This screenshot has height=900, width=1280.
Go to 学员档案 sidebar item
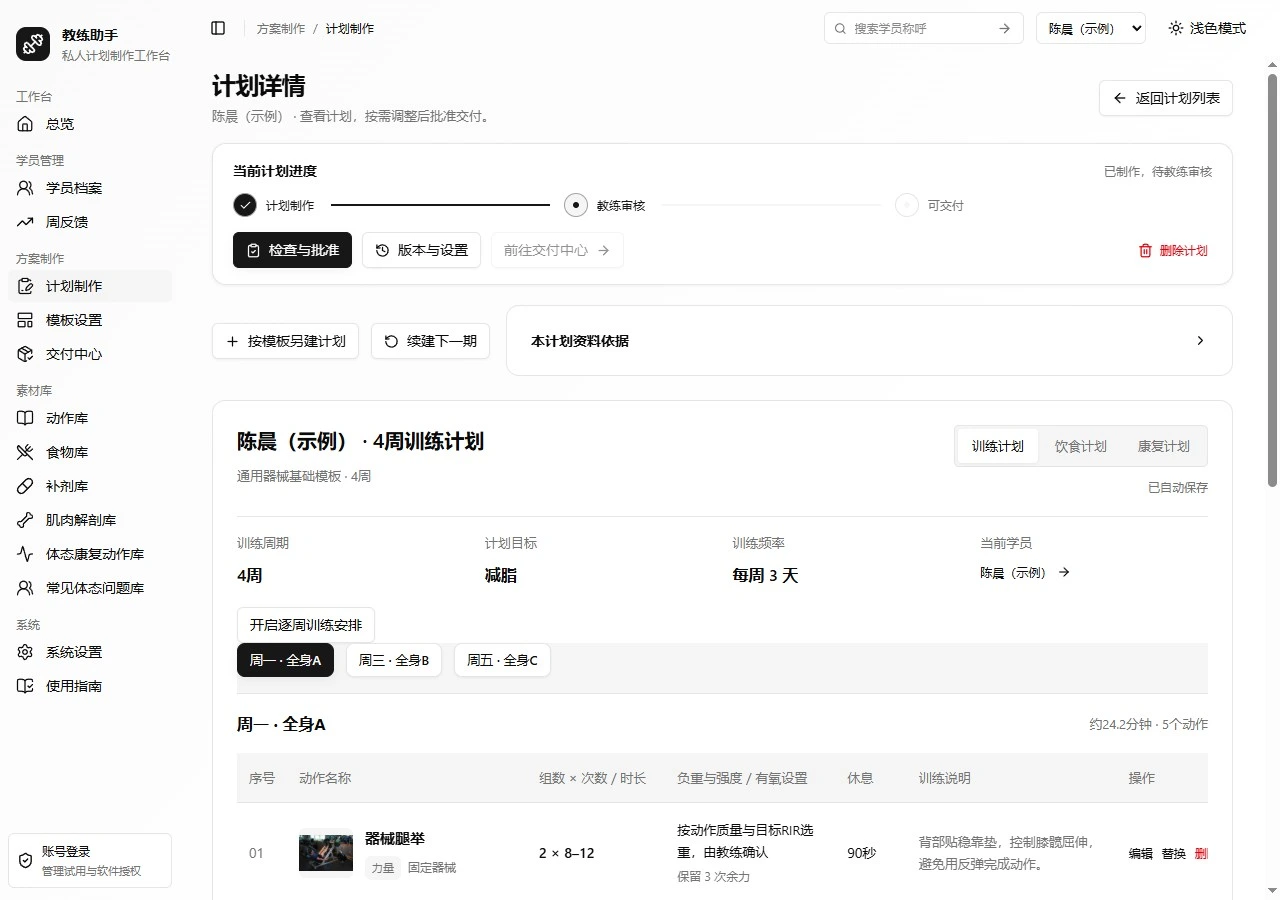90,188
